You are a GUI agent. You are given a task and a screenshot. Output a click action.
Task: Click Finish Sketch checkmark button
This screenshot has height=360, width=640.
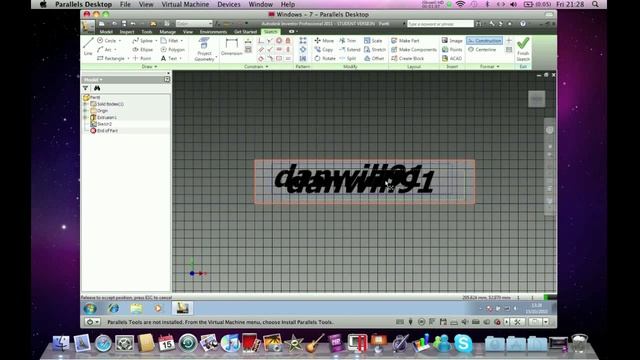523,49
